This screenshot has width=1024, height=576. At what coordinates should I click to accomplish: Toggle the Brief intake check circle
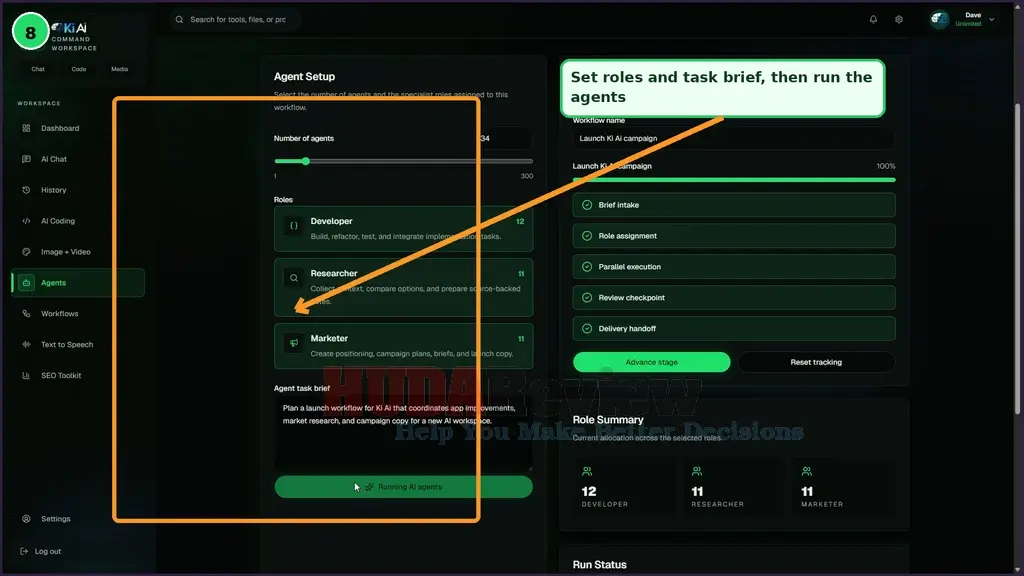[587, 205]
